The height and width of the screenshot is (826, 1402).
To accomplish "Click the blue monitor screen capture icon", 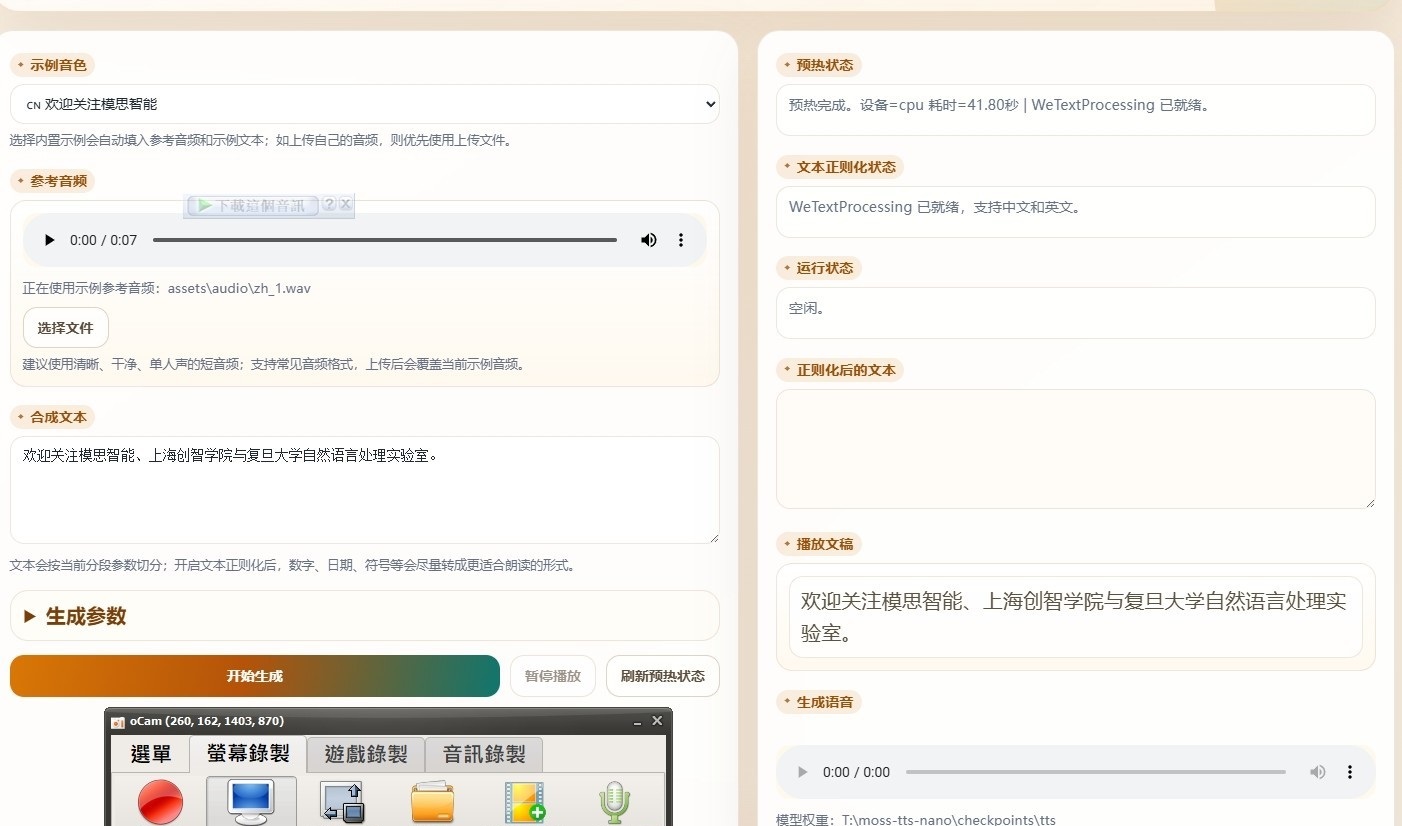I will click(251, 801).
